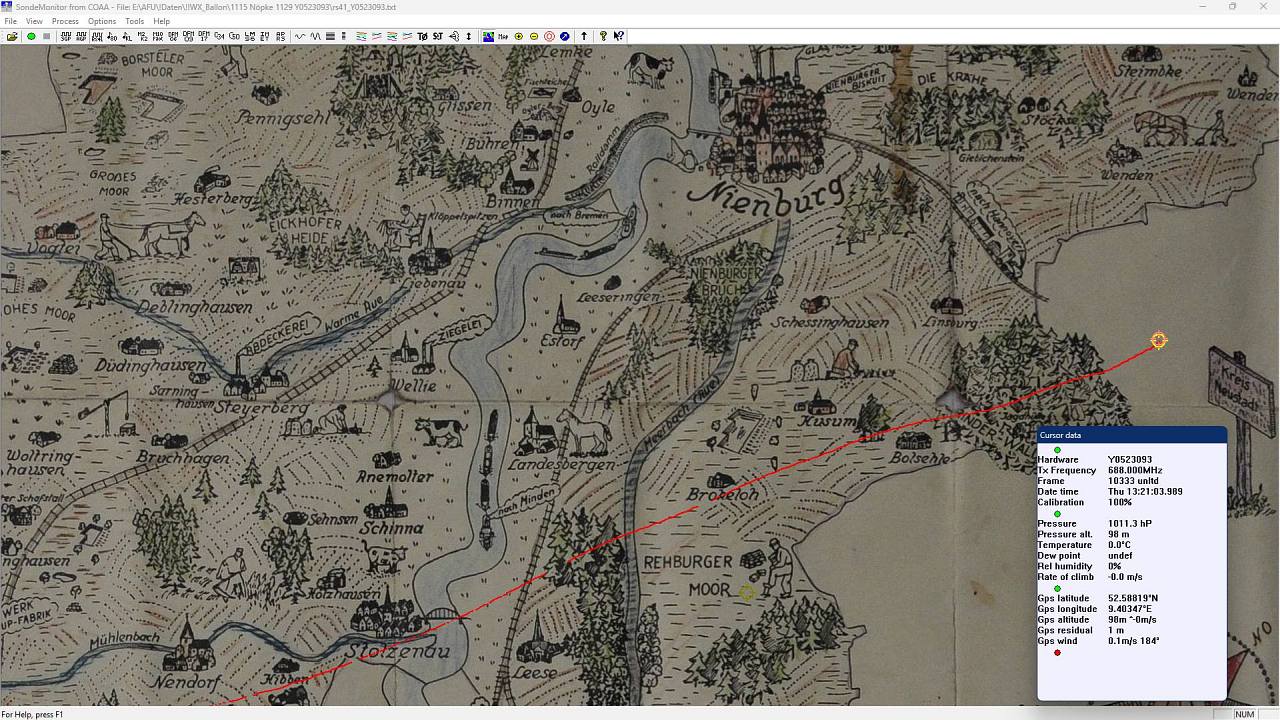Toggle the speaker audio icon

(454, 36)
